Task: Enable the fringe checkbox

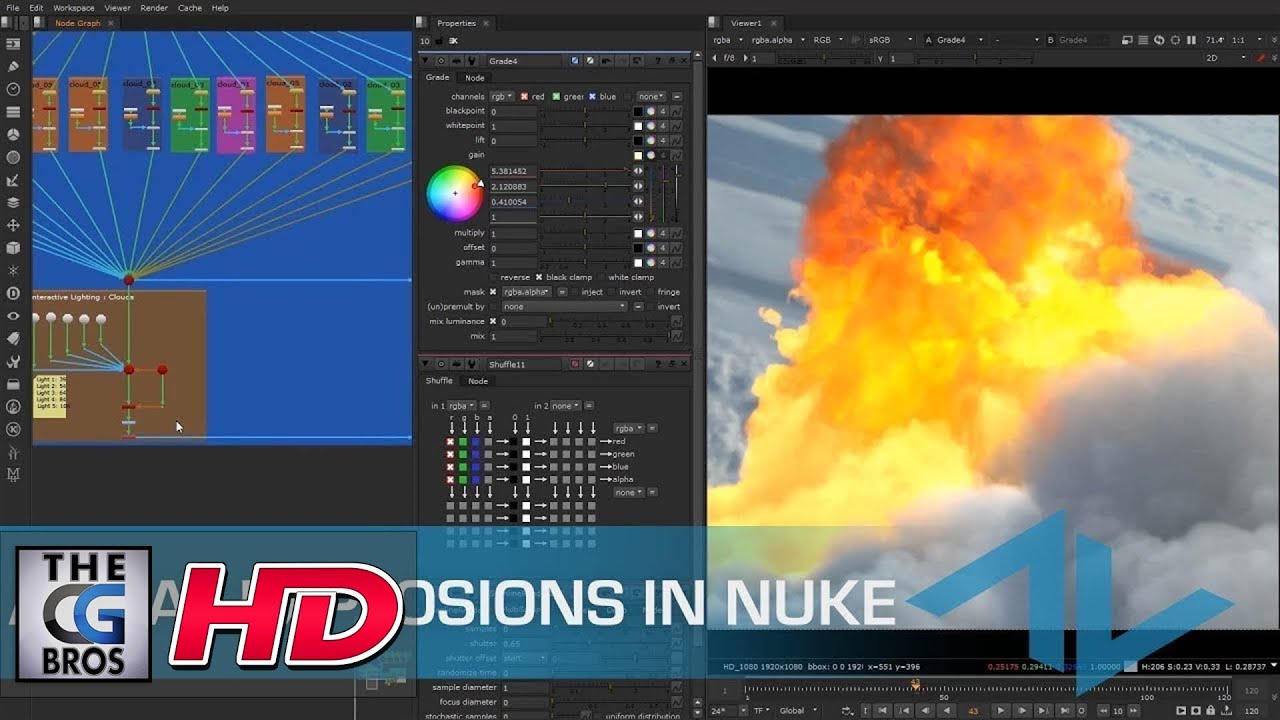Action: tap(649, 292)
